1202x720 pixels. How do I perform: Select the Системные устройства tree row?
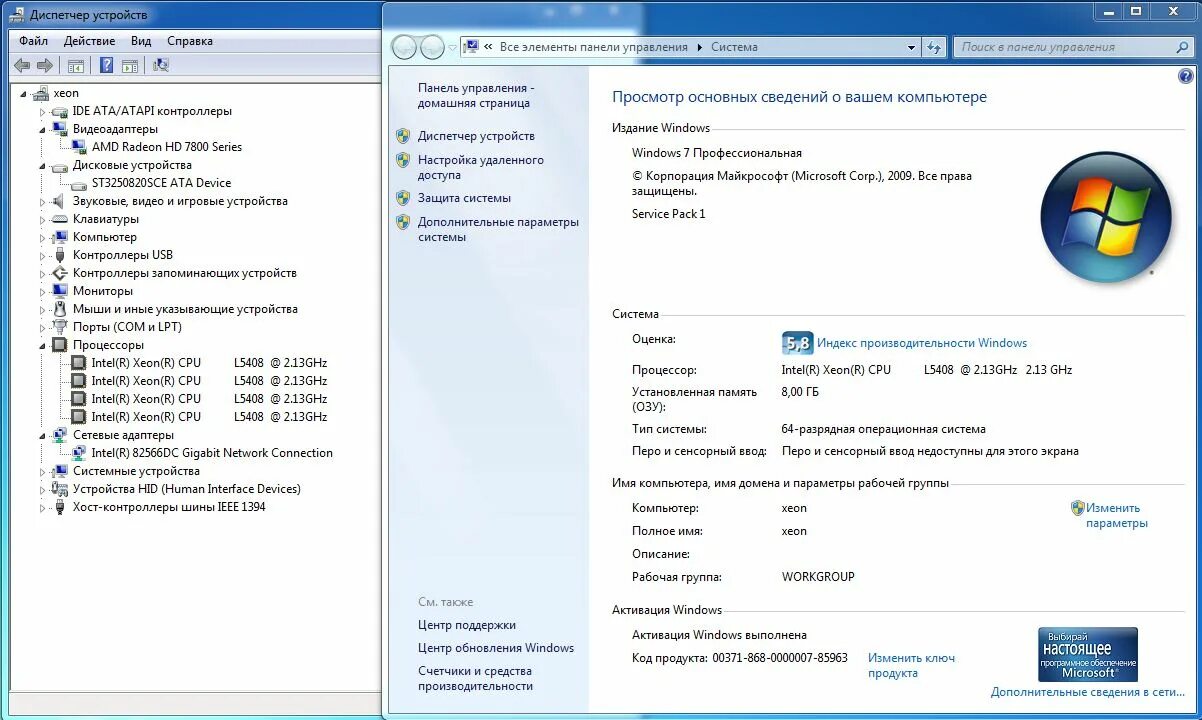pyautogui.click(x=136, y=471)
